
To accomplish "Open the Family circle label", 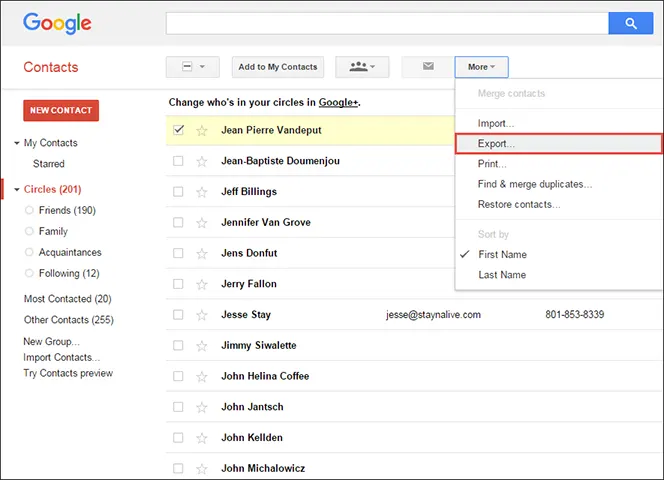I will (53, 231).
